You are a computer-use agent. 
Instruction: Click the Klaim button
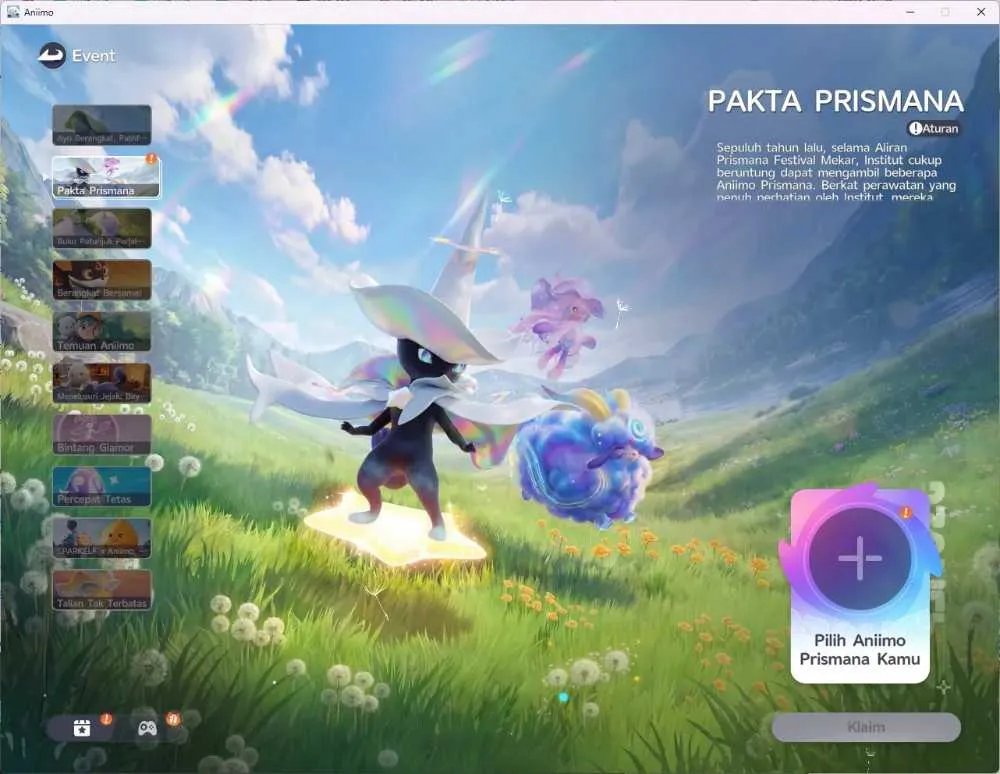coord(866,727)
